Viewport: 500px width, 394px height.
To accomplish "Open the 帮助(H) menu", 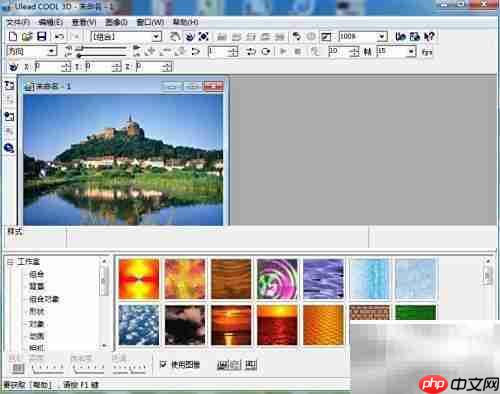I will [185, 22].
